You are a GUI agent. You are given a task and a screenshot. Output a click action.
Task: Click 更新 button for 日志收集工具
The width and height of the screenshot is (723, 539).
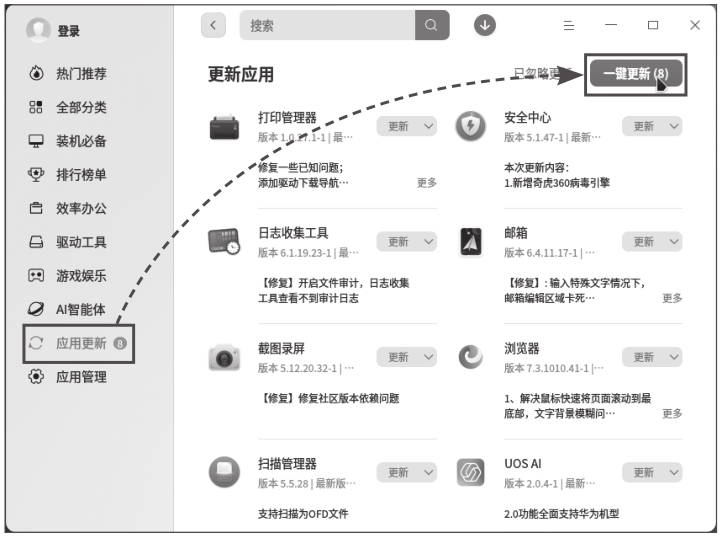point(398,242)
